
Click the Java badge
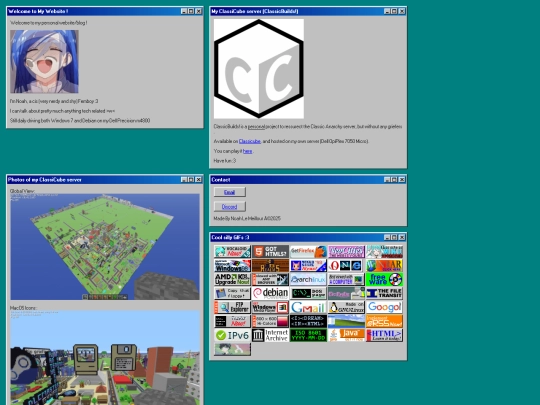(346, 335)
